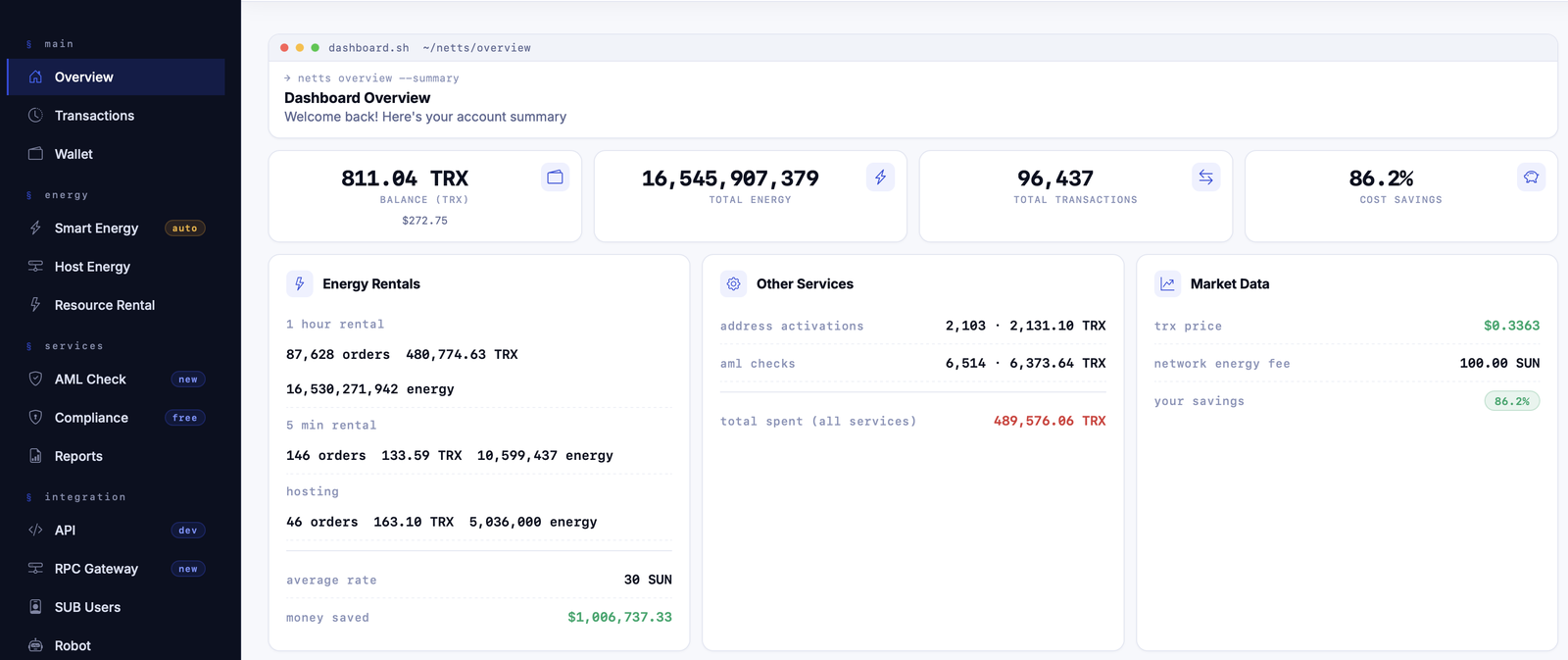Click the $1,006,737.33 money saved value
The width and height of the screenshot is (1568, 660).
pyautogui.click(x=620, y=617)
